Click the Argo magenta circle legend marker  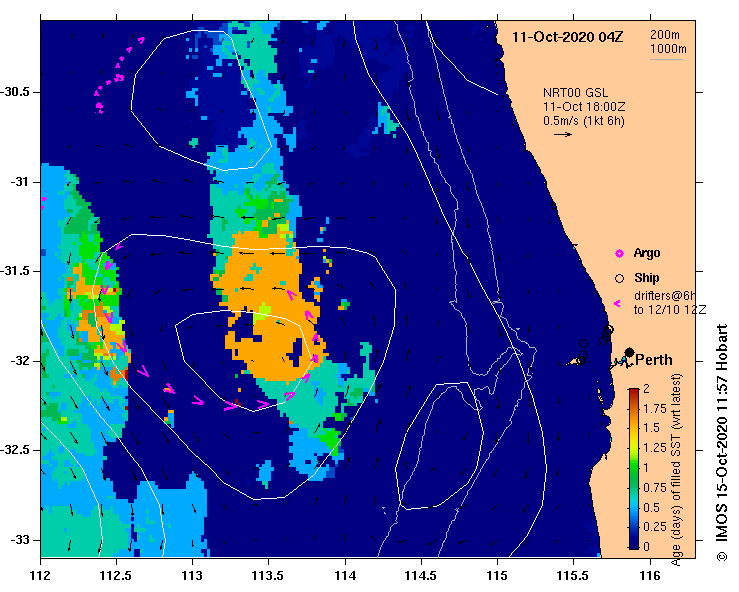click(x=619, y=254)
